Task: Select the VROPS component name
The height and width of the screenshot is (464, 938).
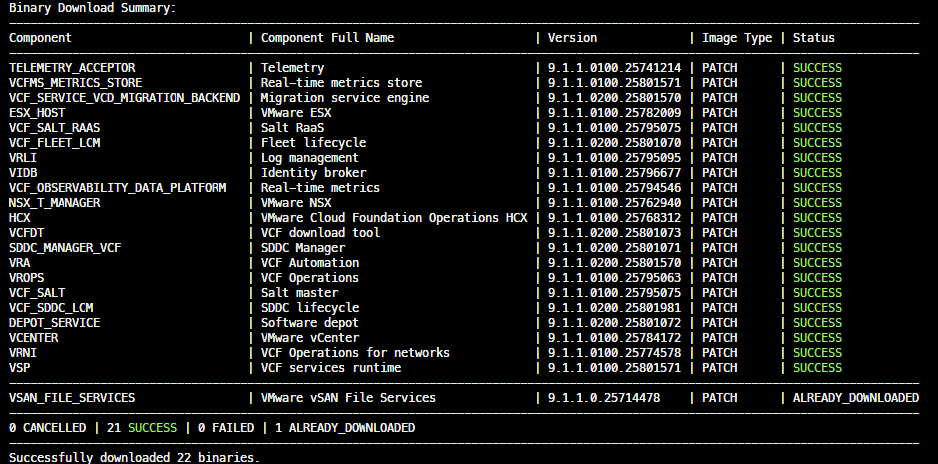Action: (x=26, y=277)
